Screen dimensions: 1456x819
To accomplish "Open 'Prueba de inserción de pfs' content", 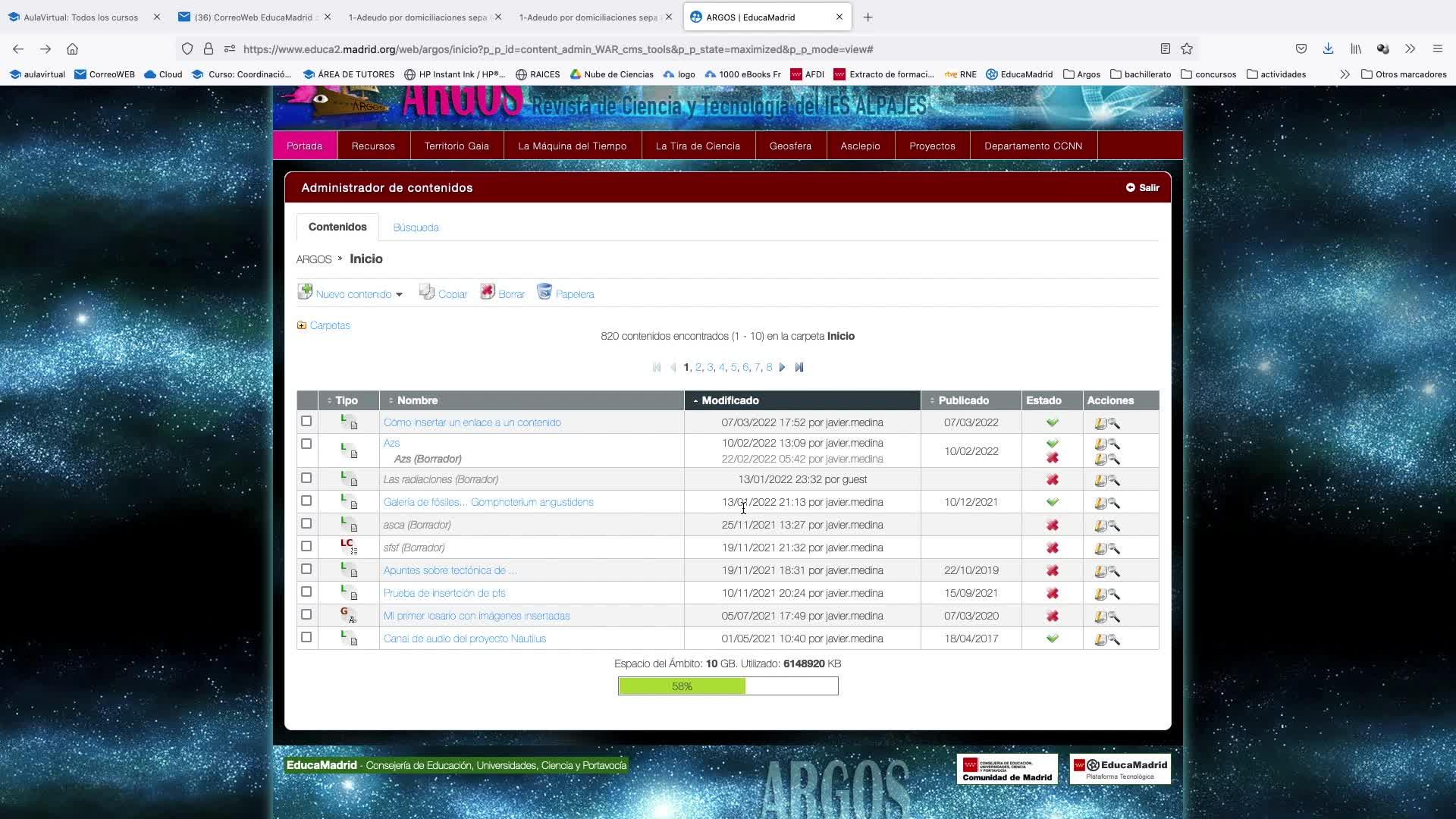I will (x=444, y=593).
